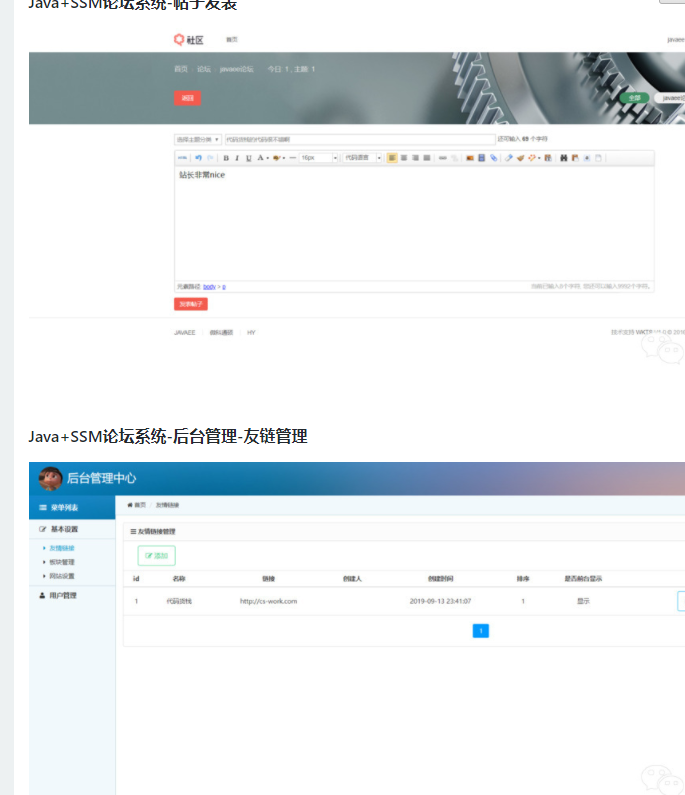This screenshot has width=685, height=795.
Task: Insert a hyperlink with the link icon
Action: click(x=443, y=158)
